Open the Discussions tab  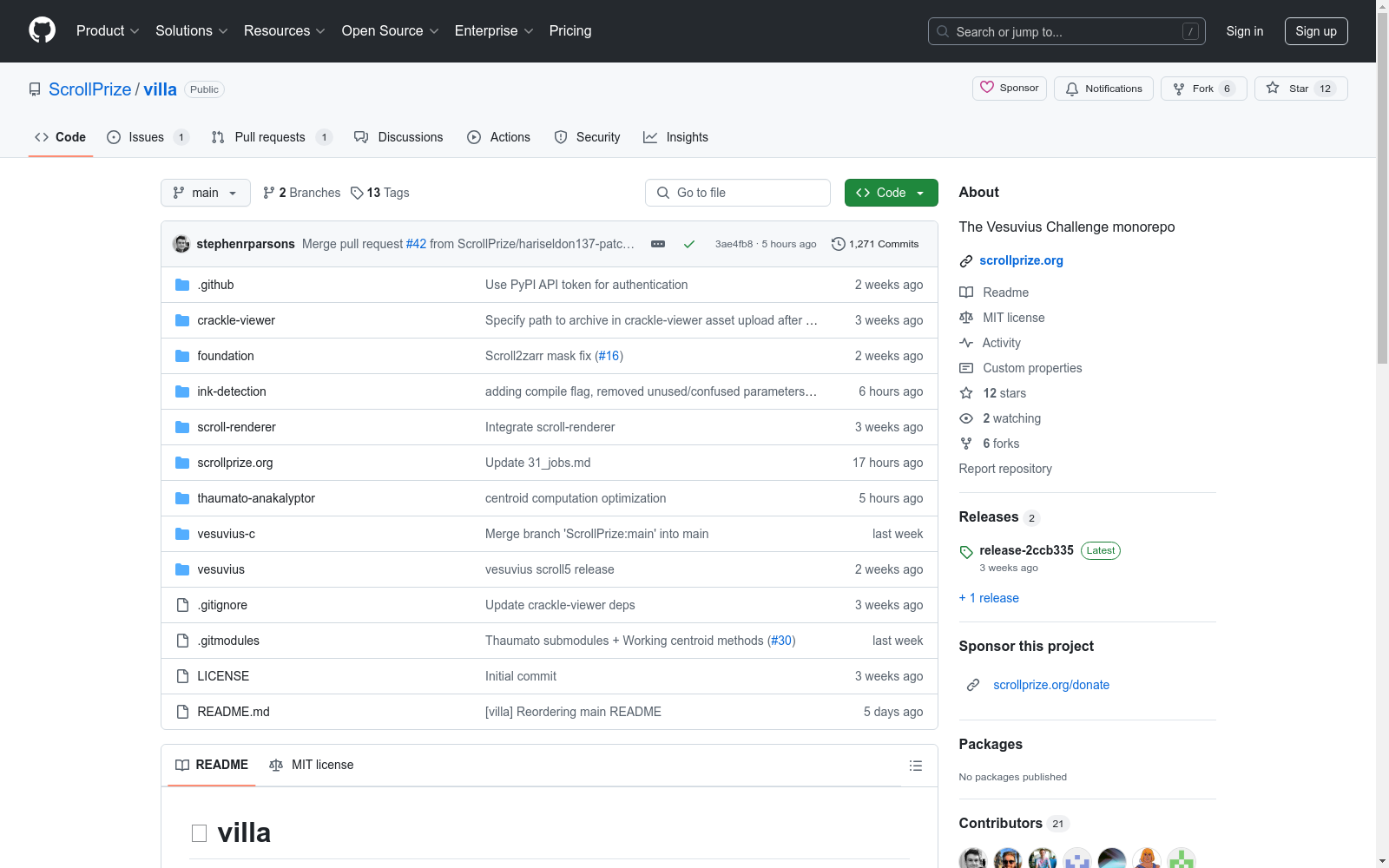[398, 137]
